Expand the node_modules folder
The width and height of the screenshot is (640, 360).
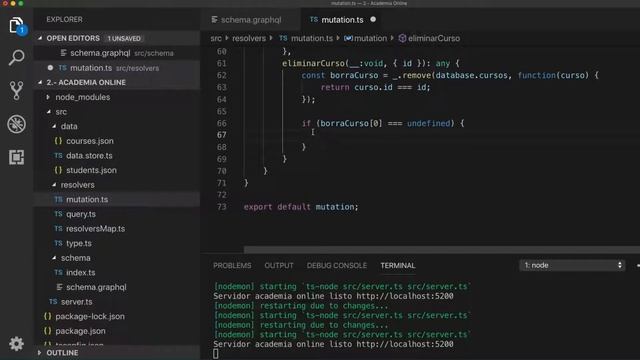(82, 97)
